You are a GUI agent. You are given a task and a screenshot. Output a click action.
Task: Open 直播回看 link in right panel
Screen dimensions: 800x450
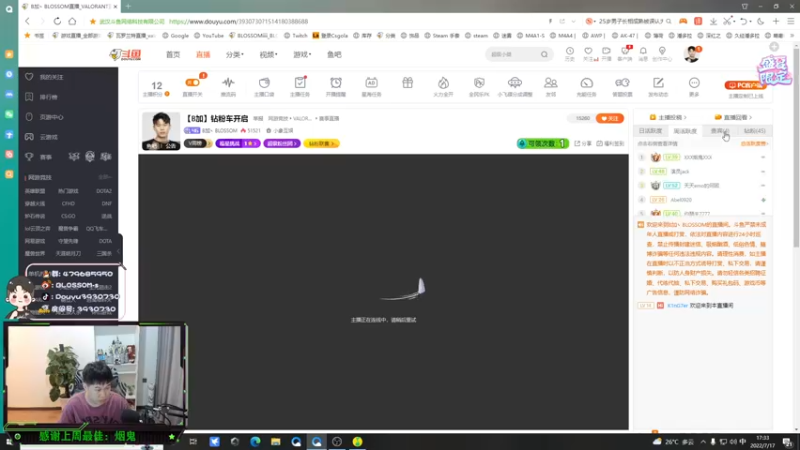click(733, 117)
